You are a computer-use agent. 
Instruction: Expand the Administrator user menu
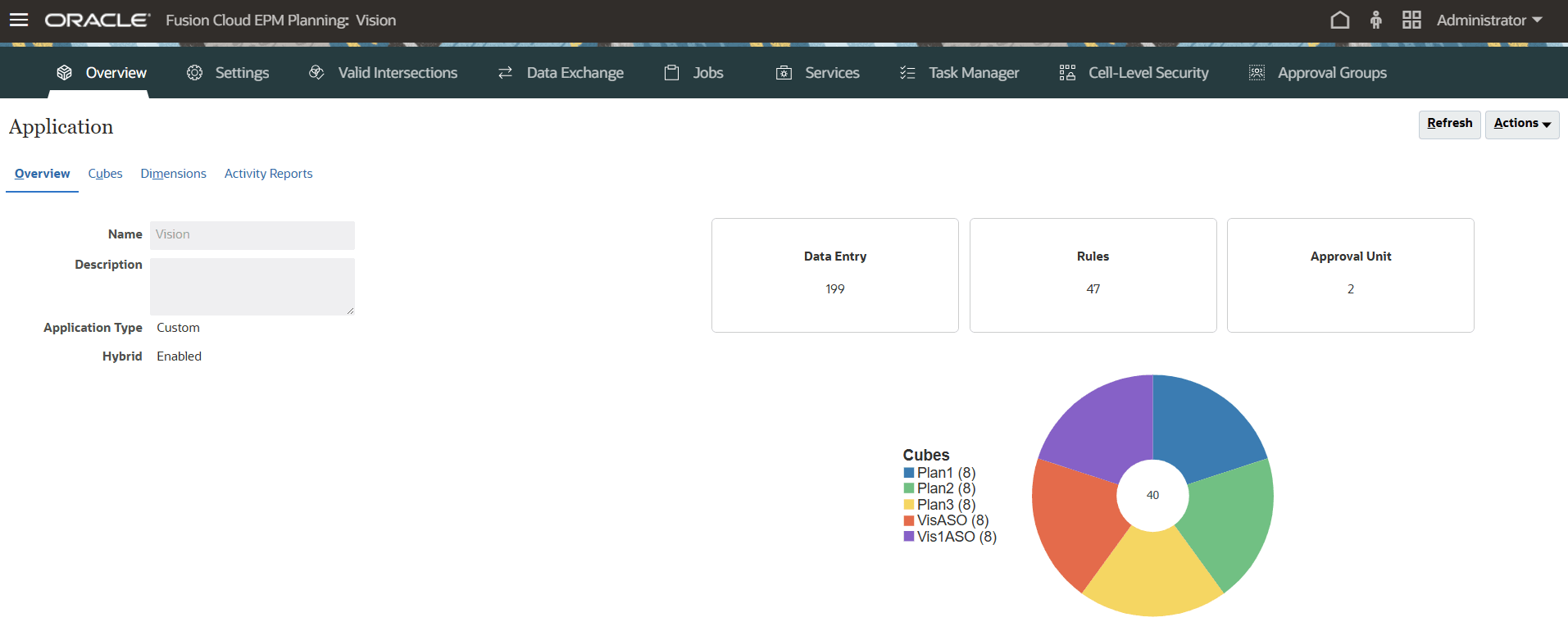pyautogui.click(x=1489, y=20)
